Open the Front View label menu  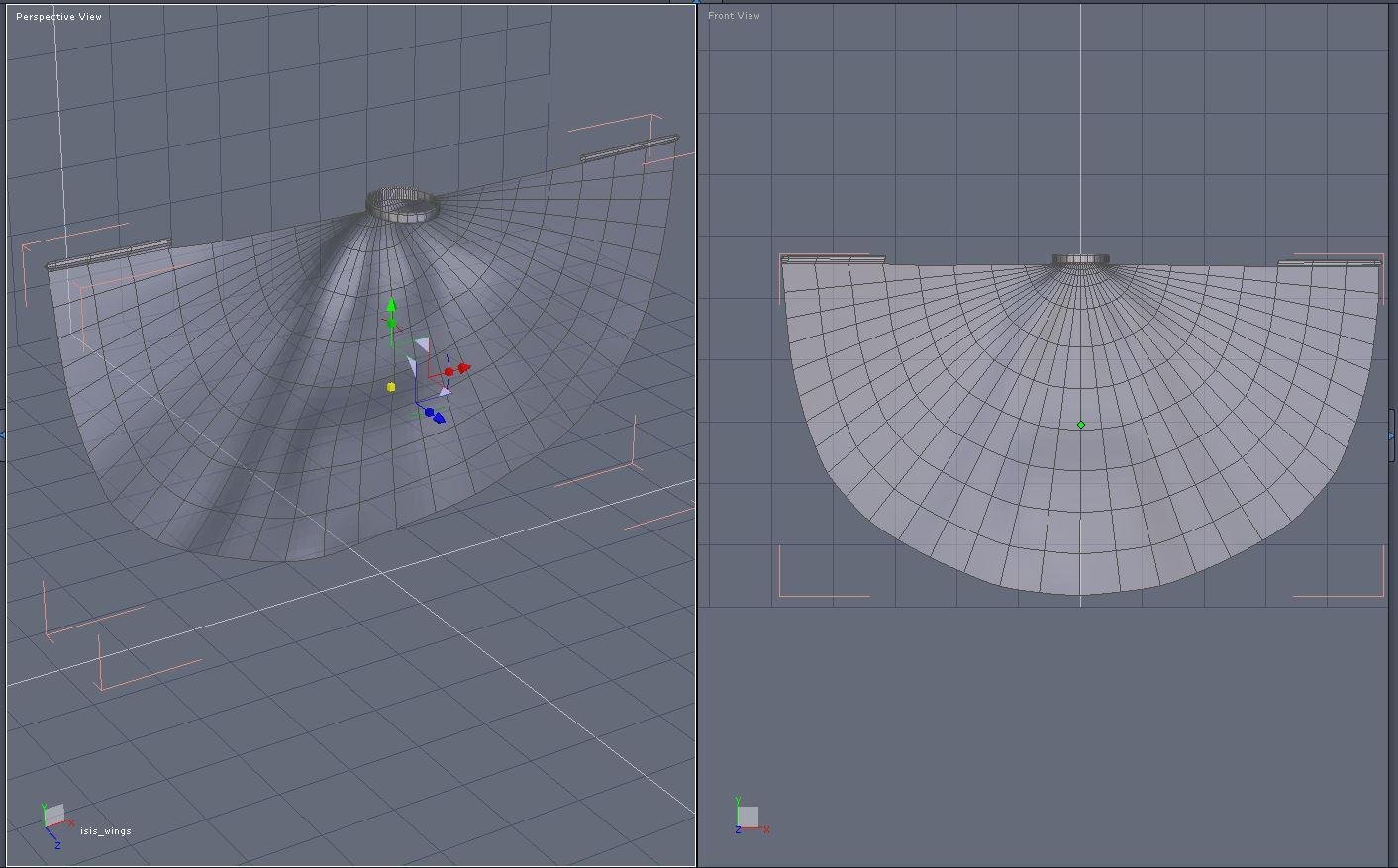[x=734, y=16]
